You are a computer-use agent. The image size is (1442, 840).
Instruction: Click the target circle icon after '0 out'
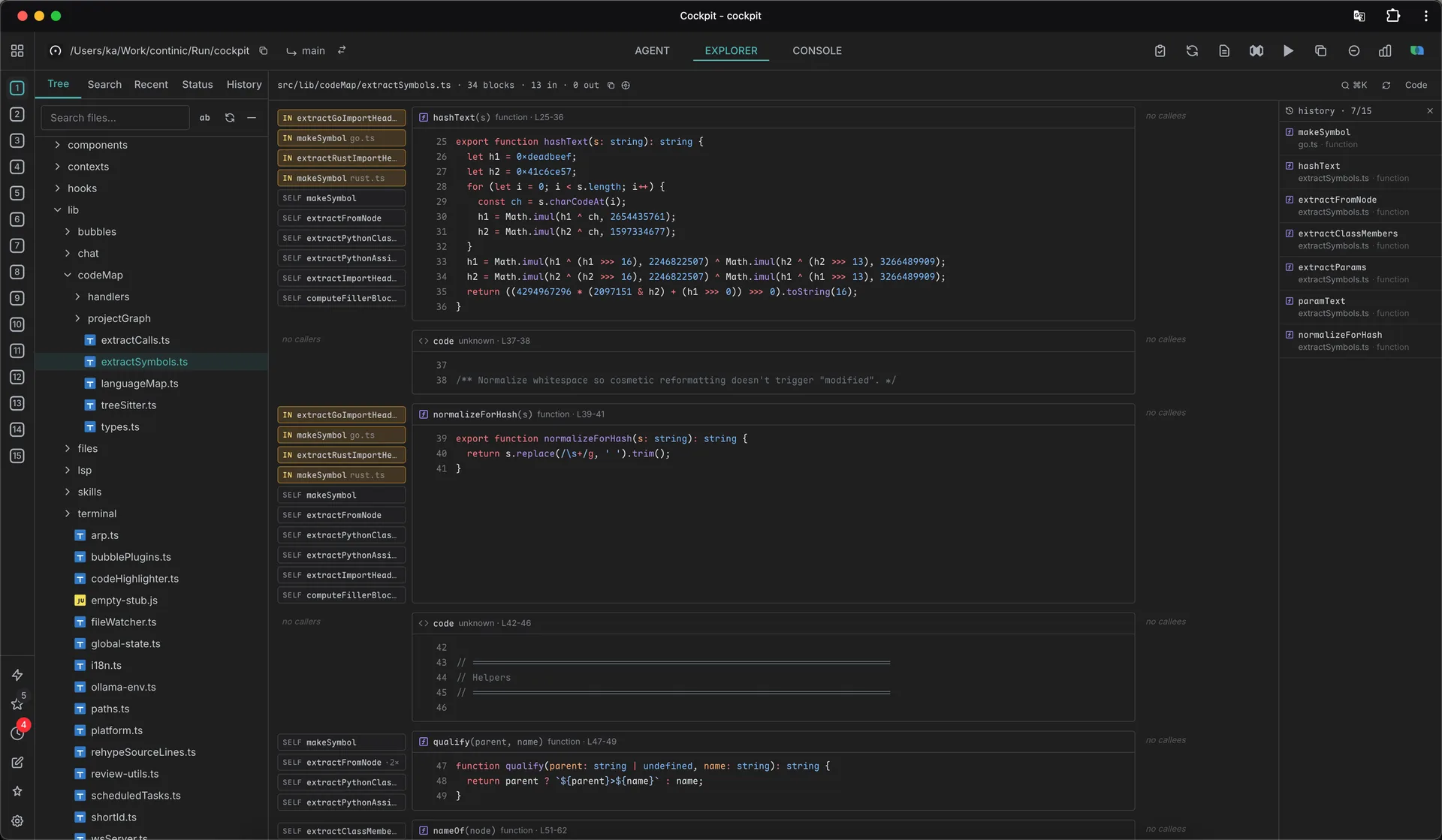[626, 86]
